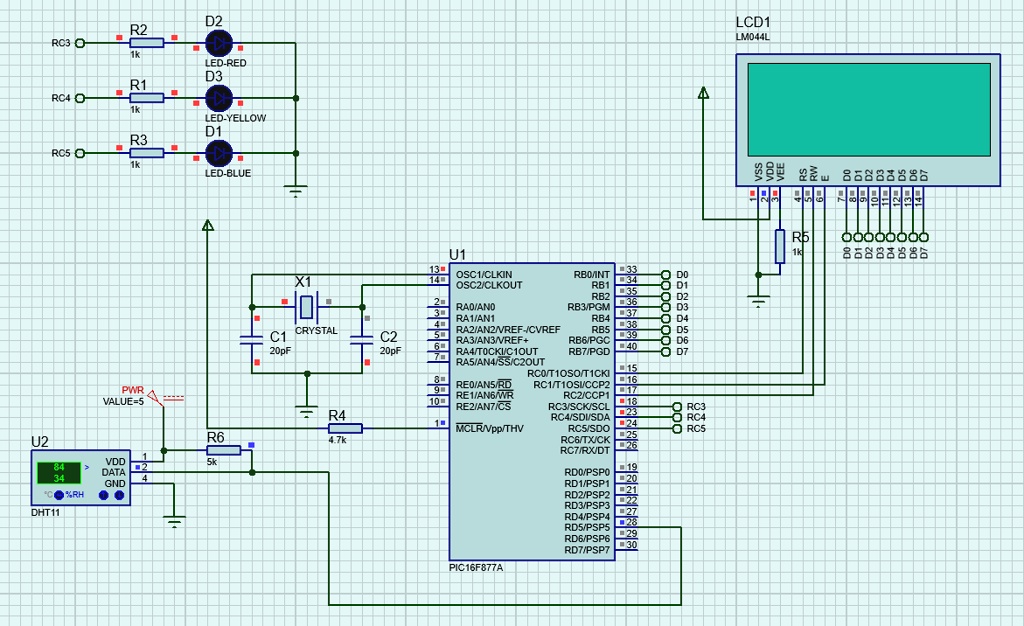The width and height of the screenshot is (1024, 626).
Task: Click the DHT11 label text
Action: pyautogui.click(x=45, y=513)
